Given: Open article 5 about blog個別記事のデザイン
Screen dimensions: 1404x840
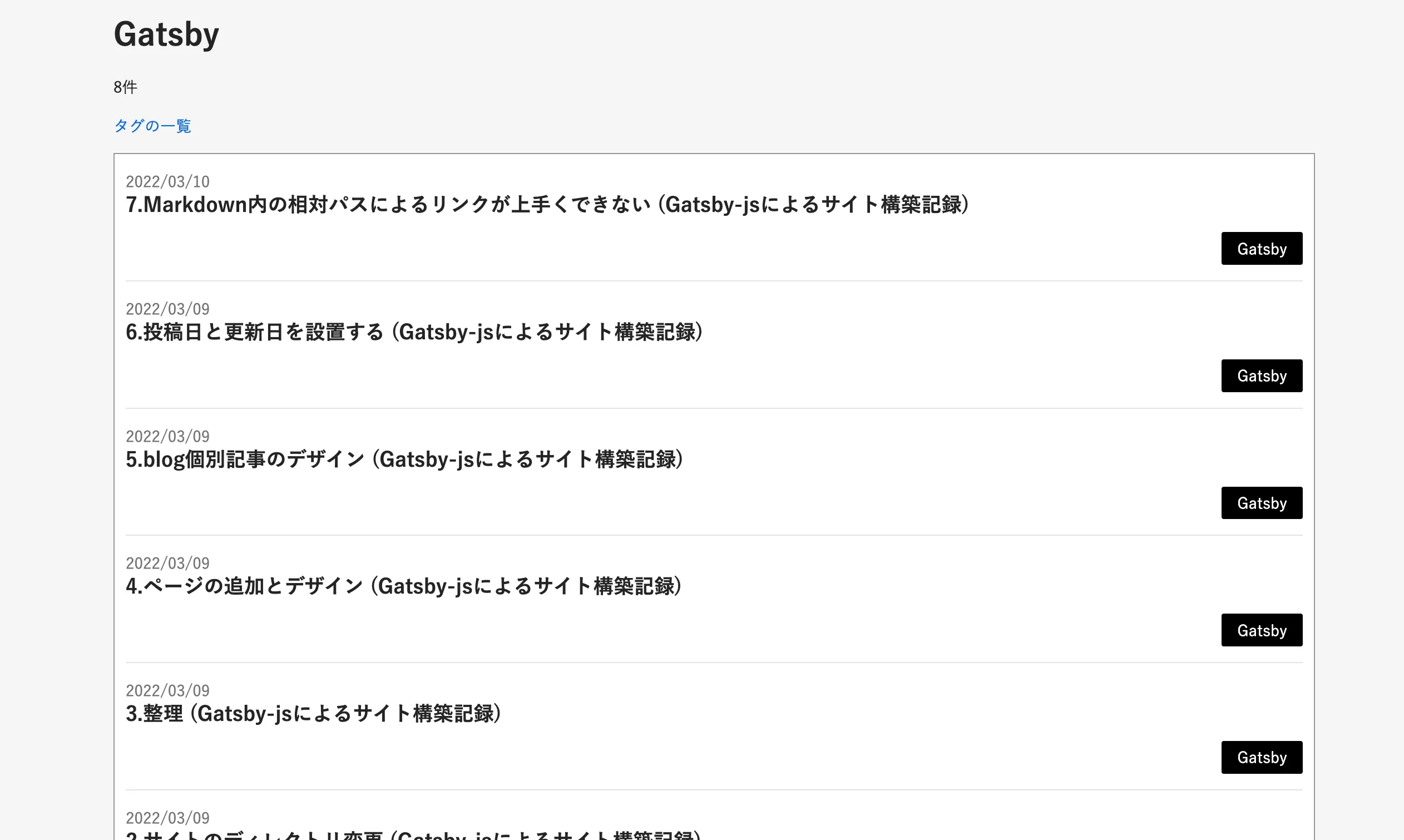Looking at the screenshot, I should tap(404, 459).
